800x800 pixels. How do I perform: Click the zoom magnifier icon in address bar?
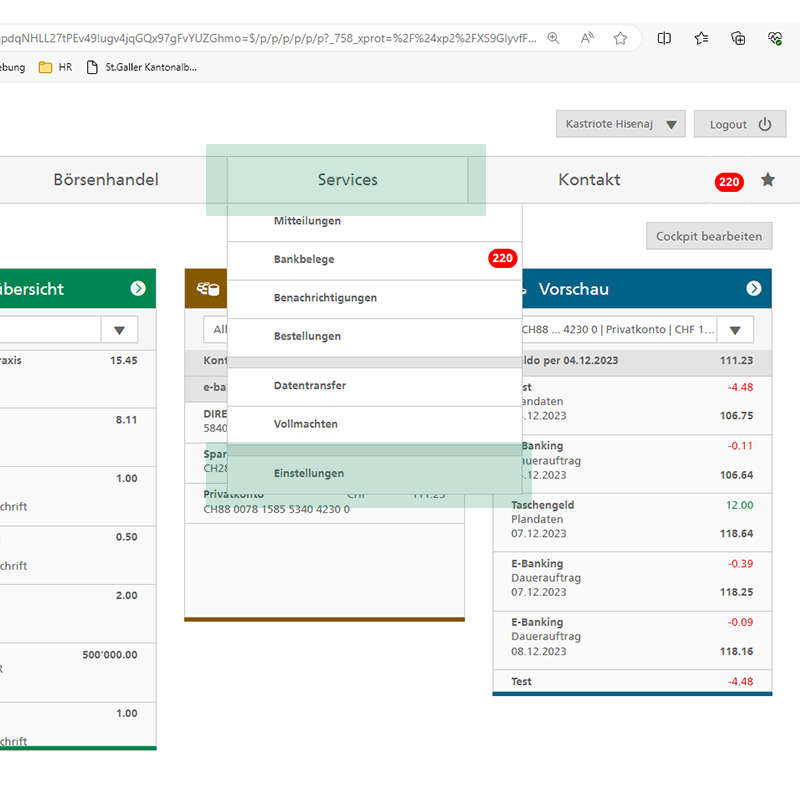[x=553, y=38]
